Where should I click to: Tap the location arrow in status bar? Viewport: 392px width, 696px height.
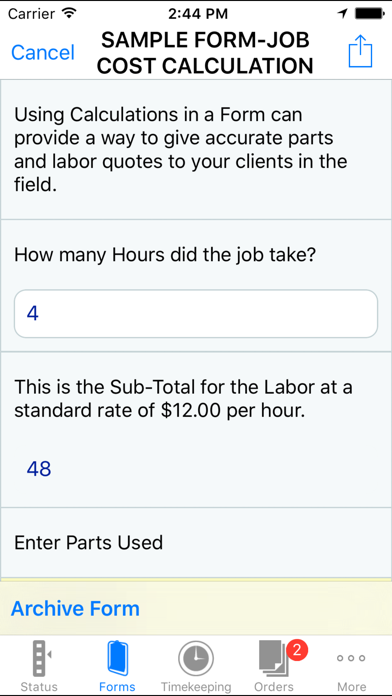point(342,13)
